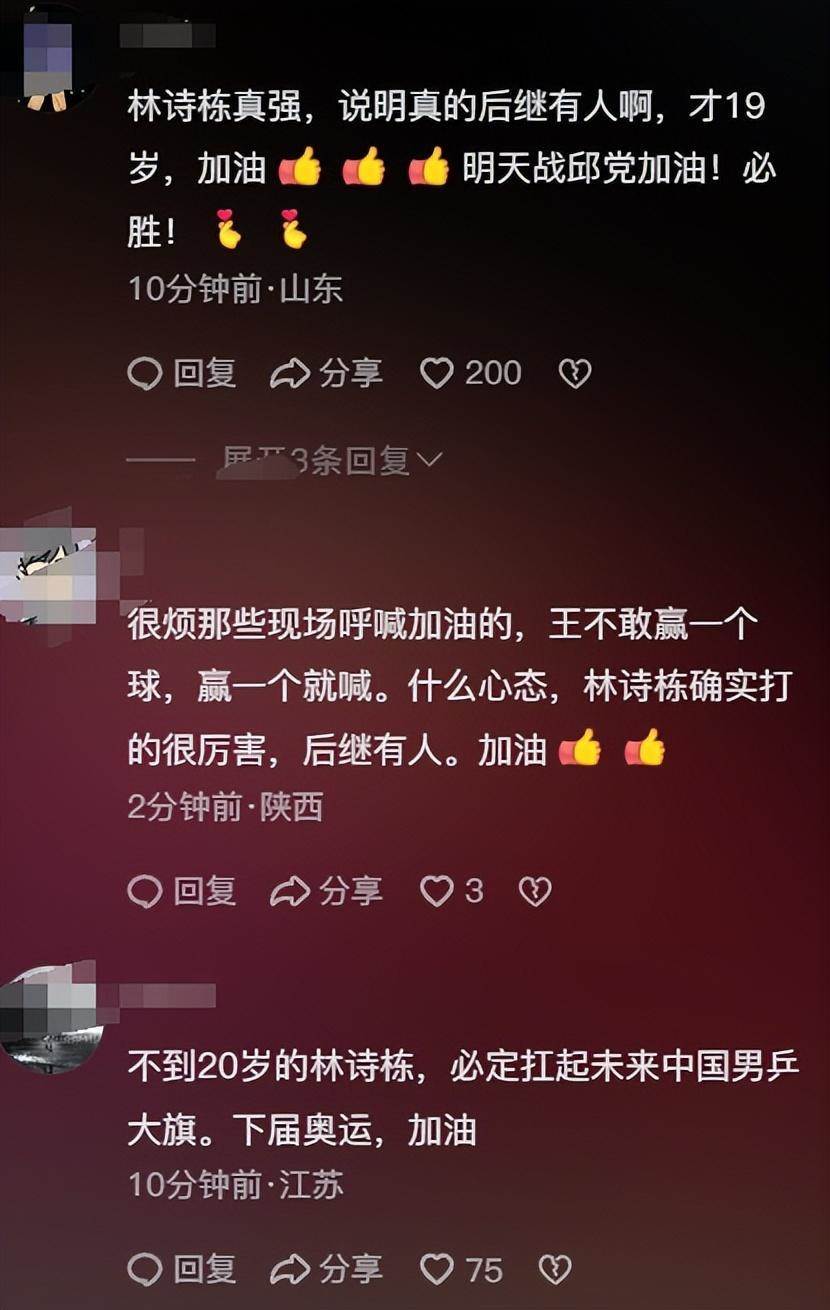This screenshot has width=830, height=1310.
Task: Like the comment with 200 likes
Action: [x=437, y=374]
